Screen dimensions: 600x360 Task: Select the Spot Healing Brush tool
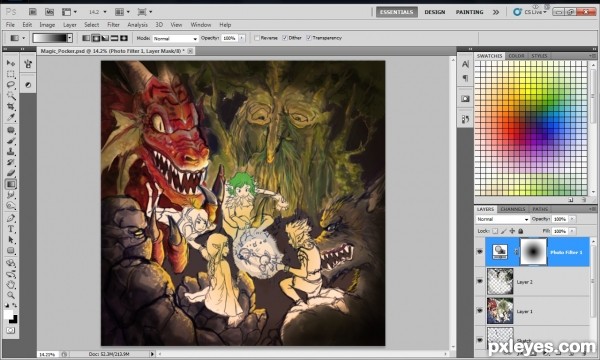(11, 130)
